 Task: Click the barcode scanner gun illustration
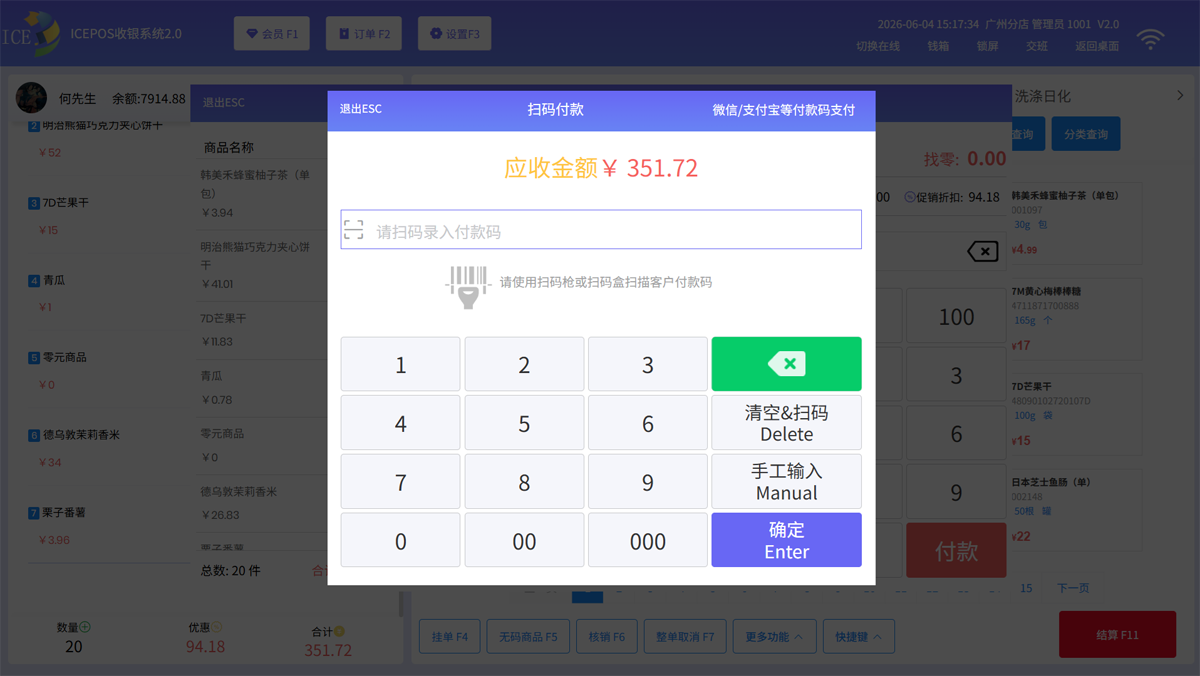point(467,286)
